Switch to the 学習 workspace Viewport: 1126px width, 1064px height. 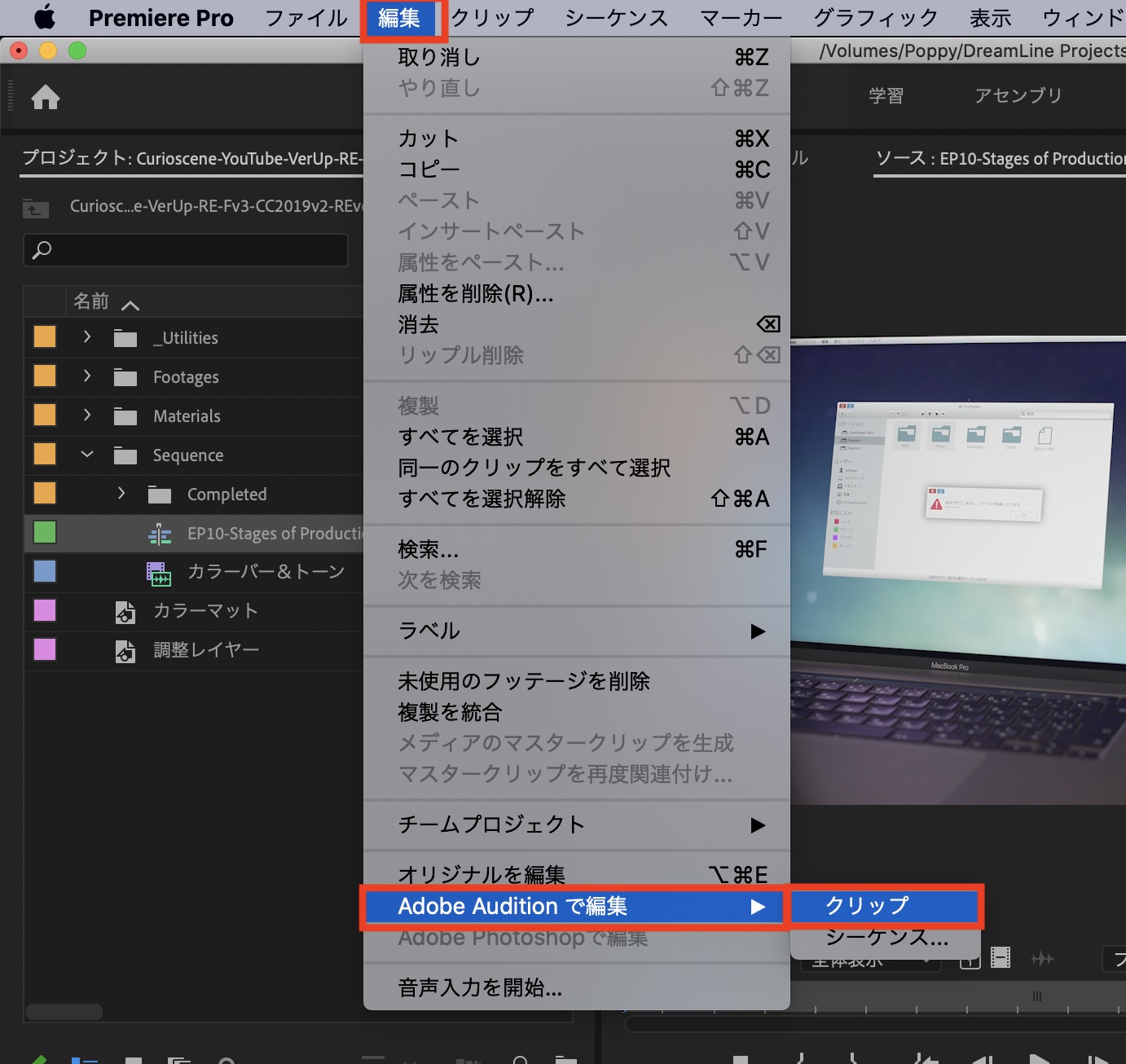(886, 95)
